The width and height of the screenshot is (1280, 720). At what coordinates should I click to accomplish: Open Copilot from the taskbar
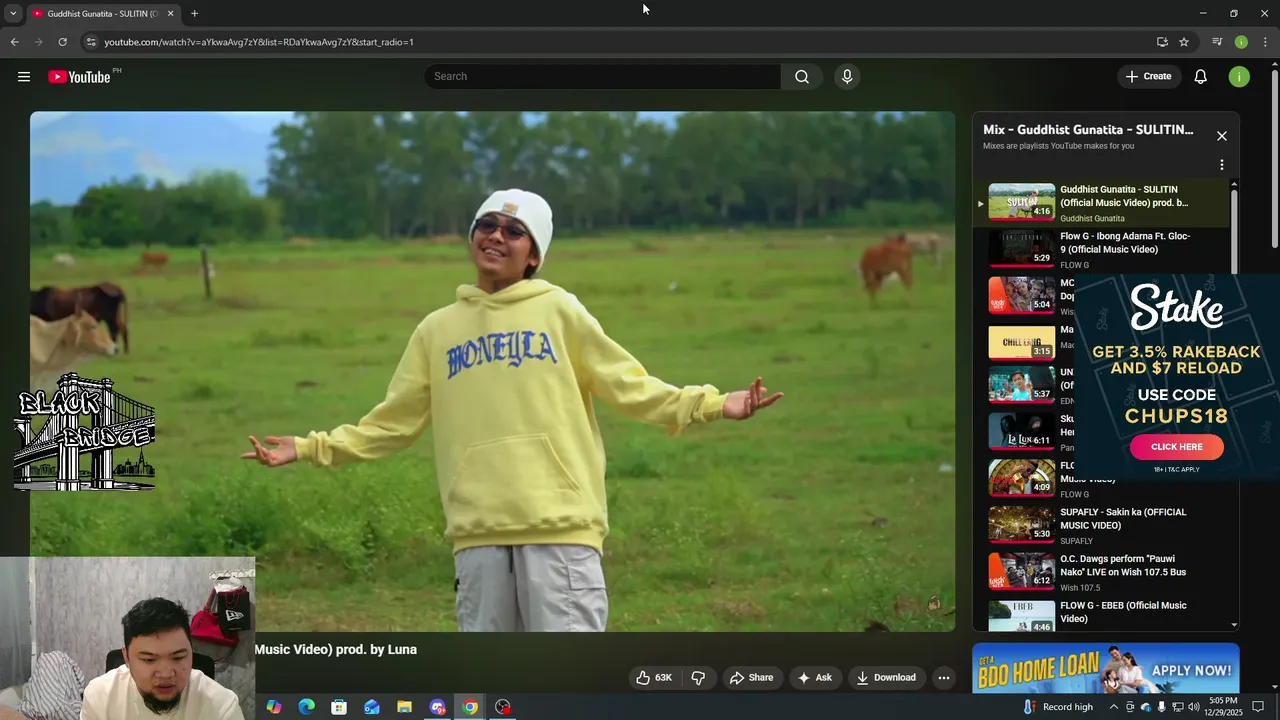tap(274, 707)
